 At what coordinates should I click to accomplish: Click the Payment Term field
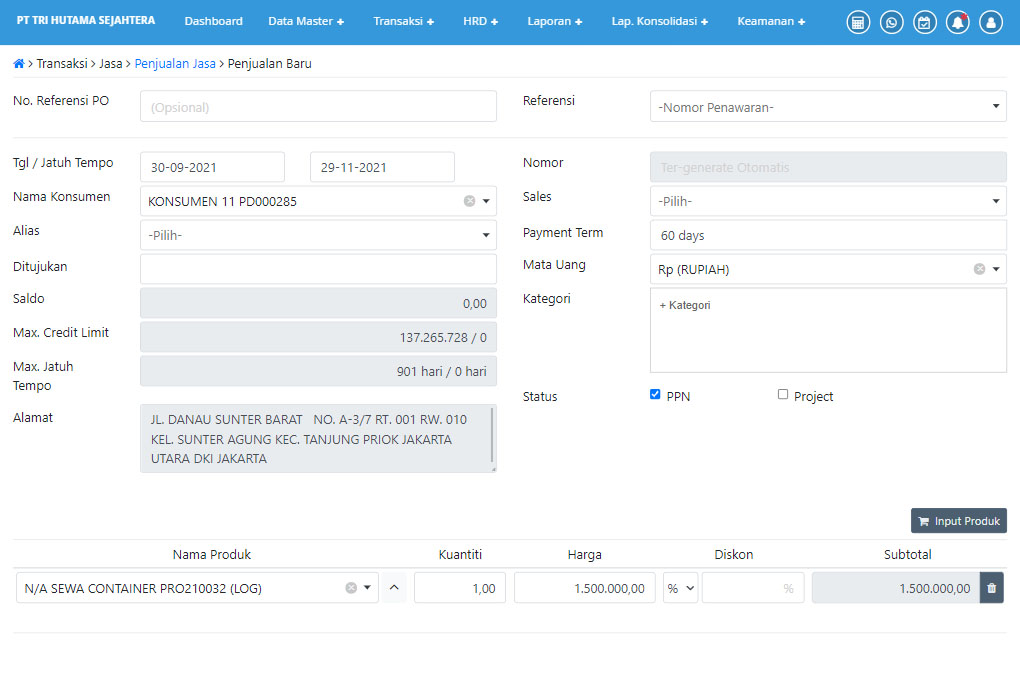point(828,235)
